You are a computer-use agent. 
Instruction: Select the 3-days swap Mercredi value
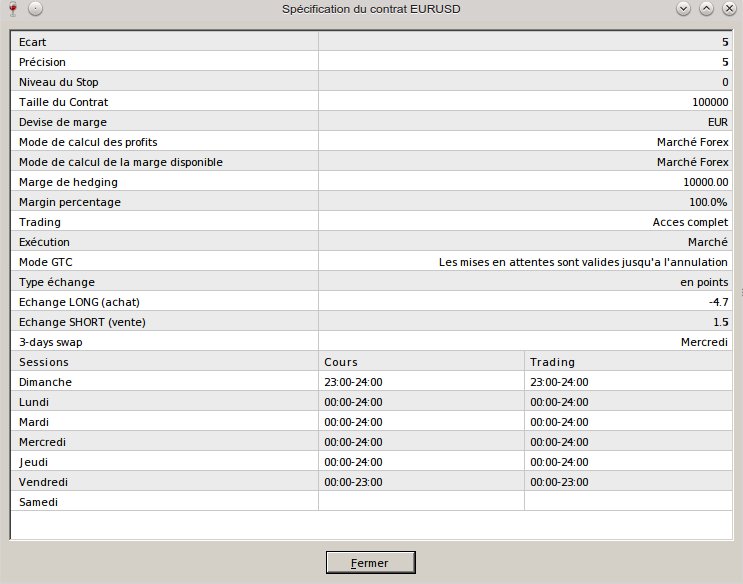704,342
